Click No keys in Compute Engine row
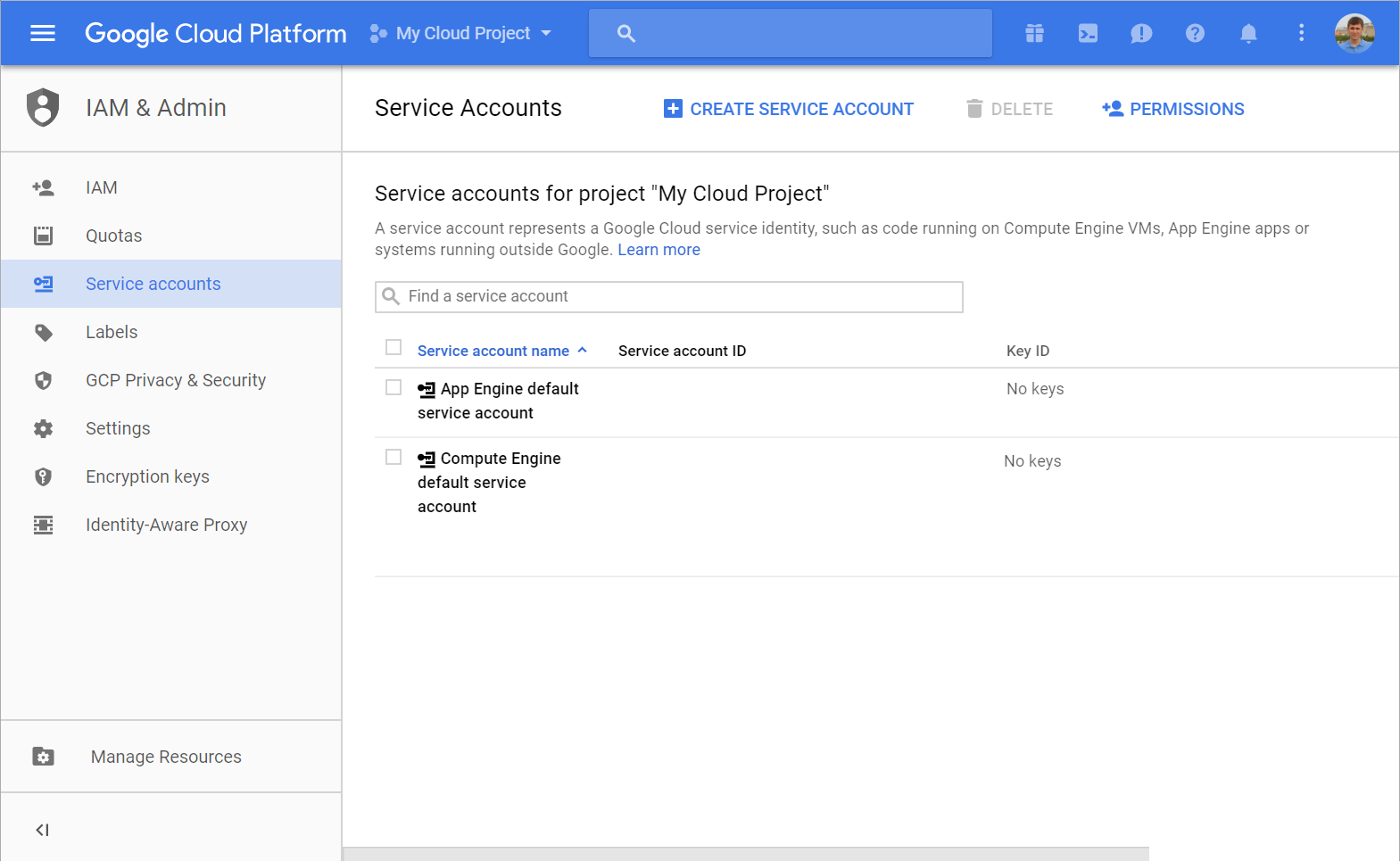 (x=1032, y=461)
